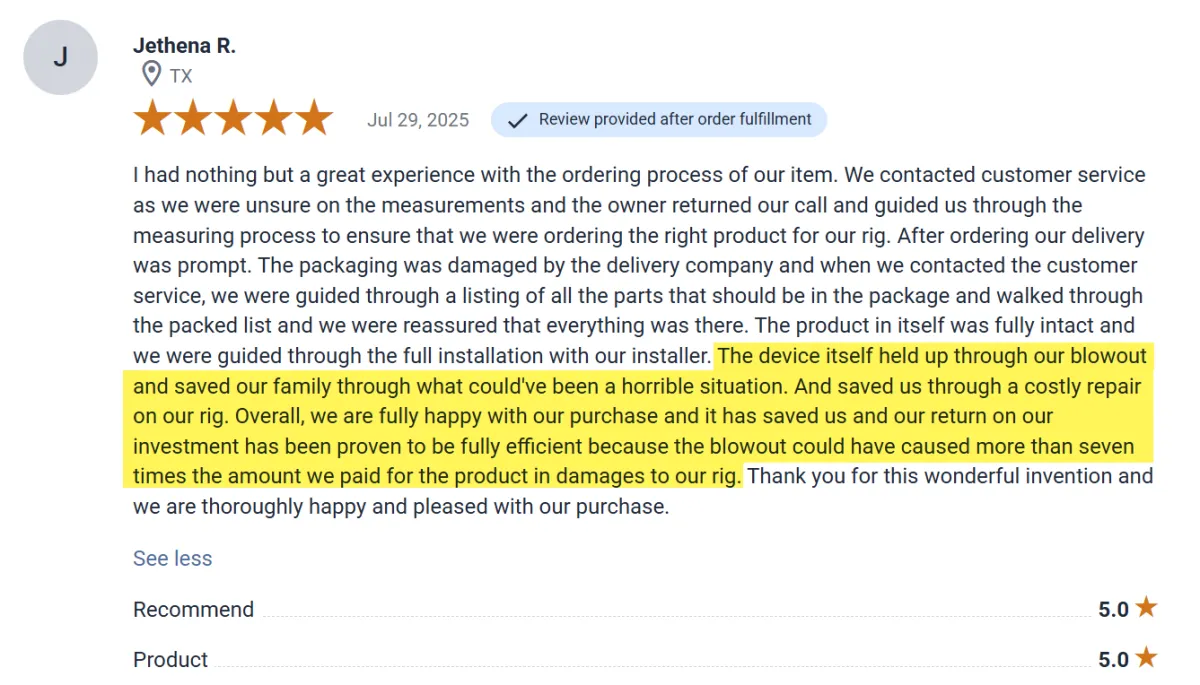Screen dimensions: 1200x685
Task: Click the 'Review provided after order fulfillment' badge text
Action: coord(675,119)
